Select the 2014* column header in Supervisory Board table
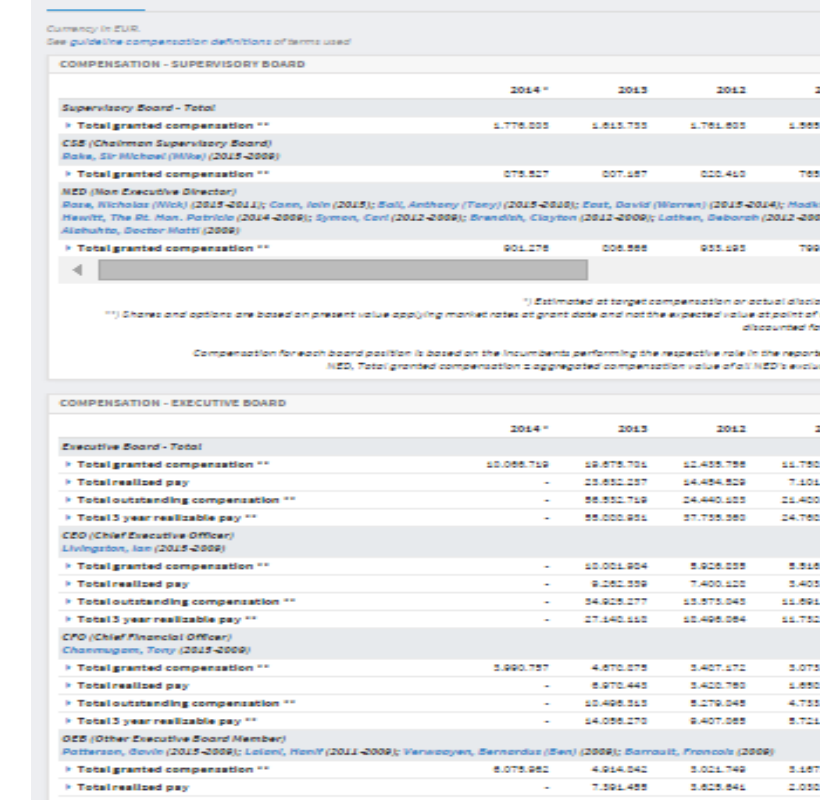 click(529, 90)
